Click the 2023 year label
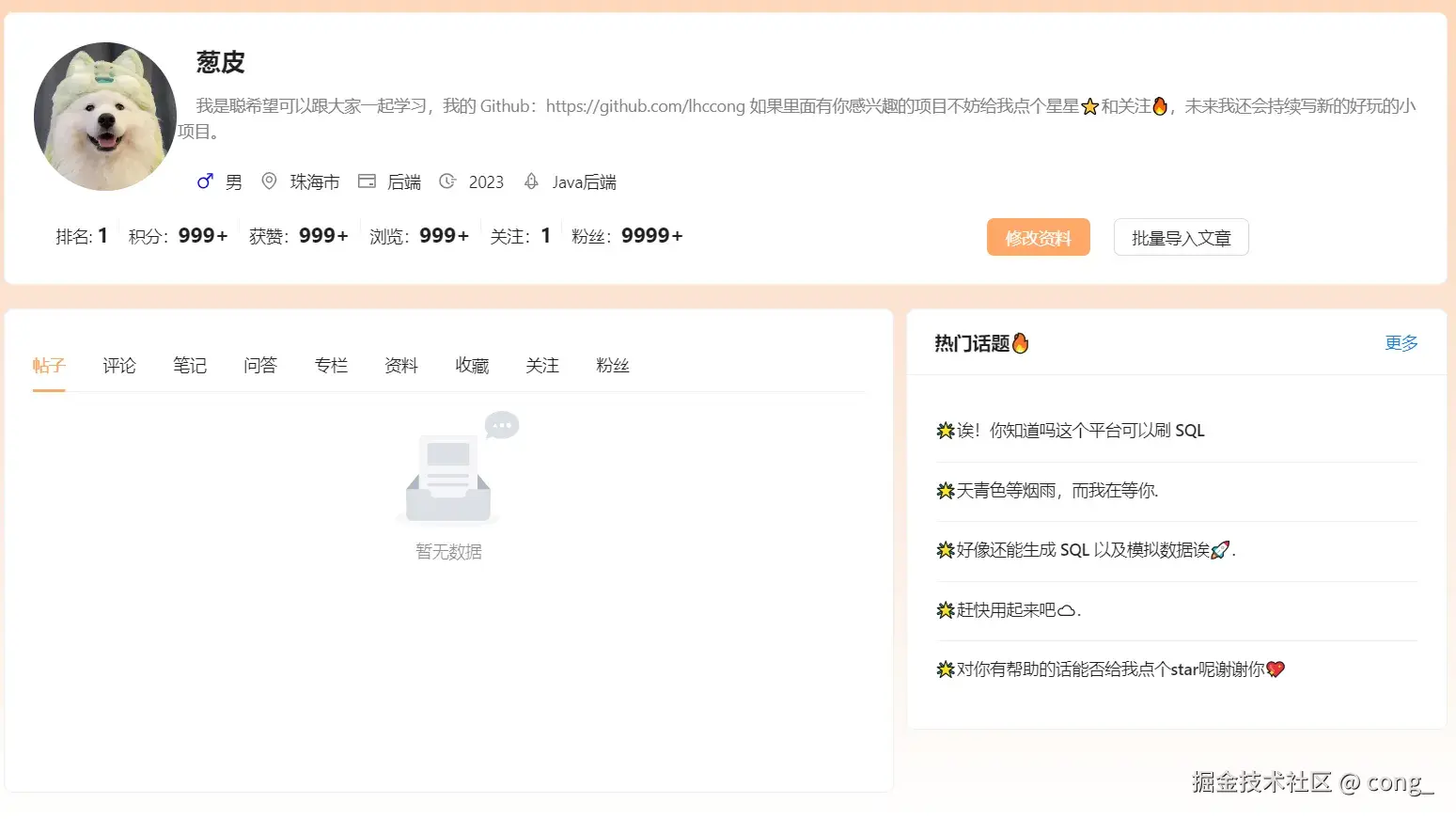The height and width of the screenshot is (819, 1456). click(486, 182)
